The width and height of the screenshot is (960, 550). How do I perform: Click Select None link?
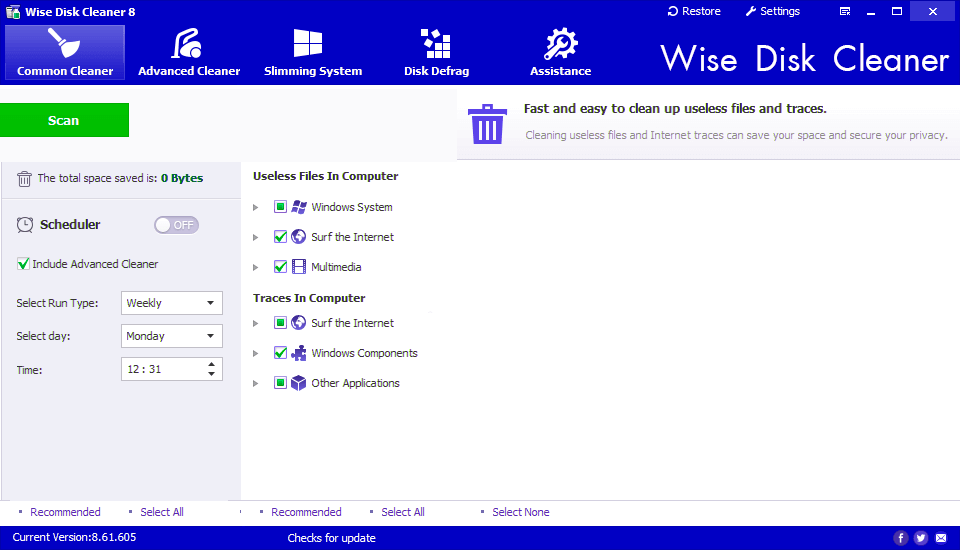521,512
